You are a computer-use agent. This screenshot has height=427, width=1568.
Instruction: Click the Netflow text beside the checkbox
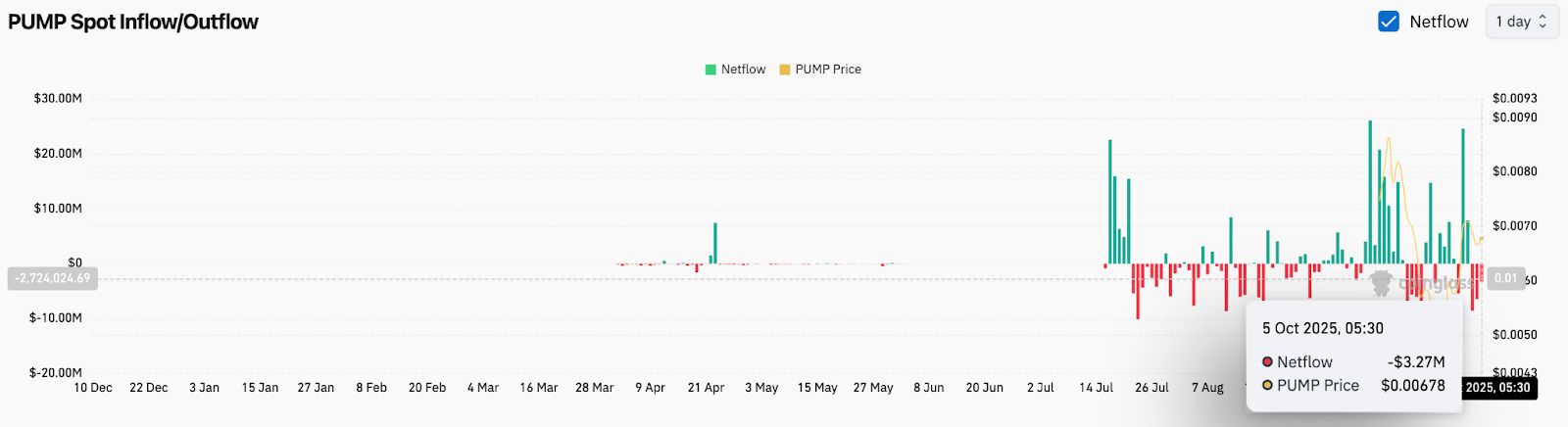point(1439,22)
